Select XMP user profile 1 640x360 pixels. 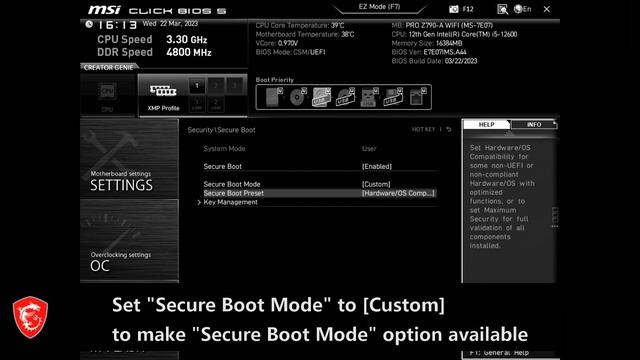pyautogui.click(x=197, y=104)
